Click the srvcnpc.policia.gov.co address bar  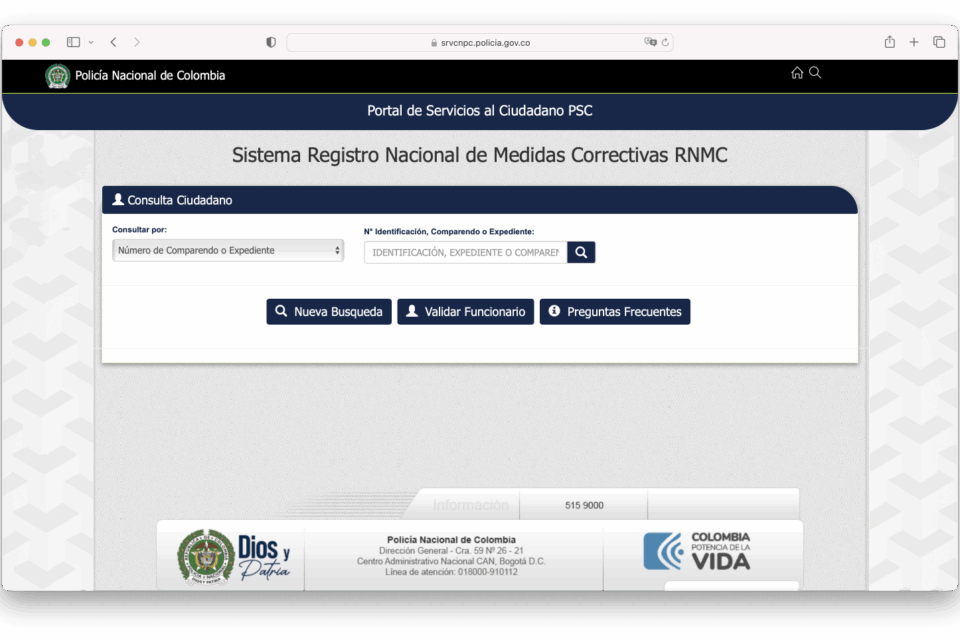point(480,43)
